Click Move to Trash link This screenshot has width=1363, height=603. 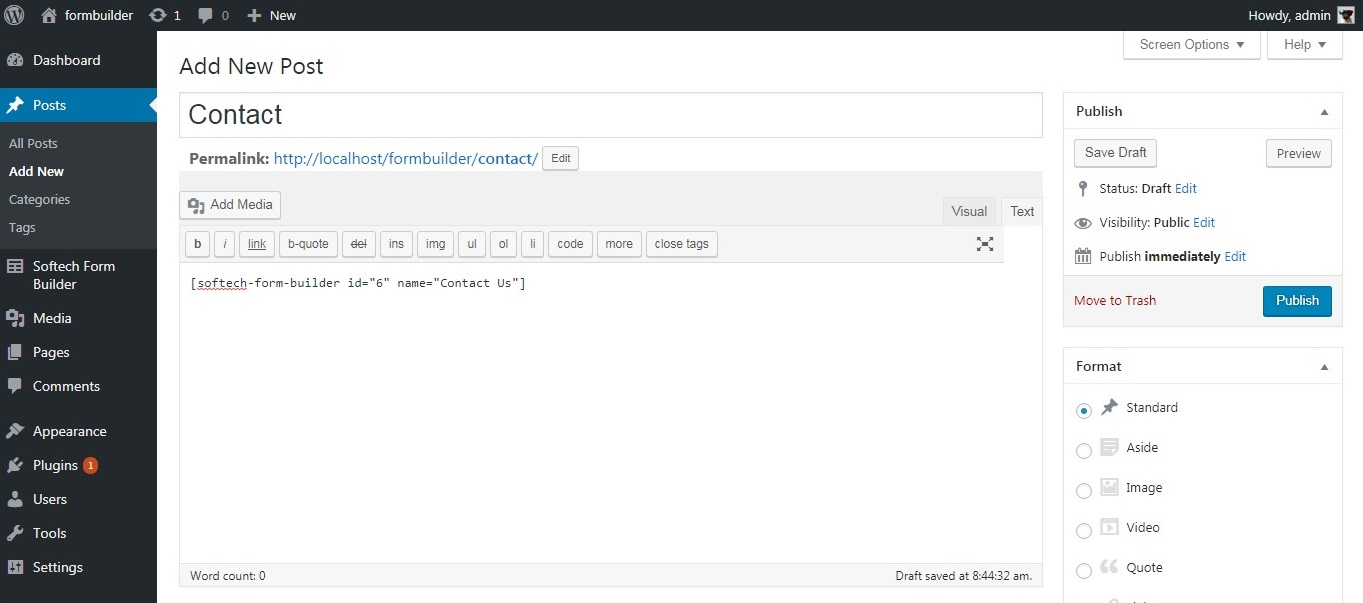click(x=1115, y=300)
